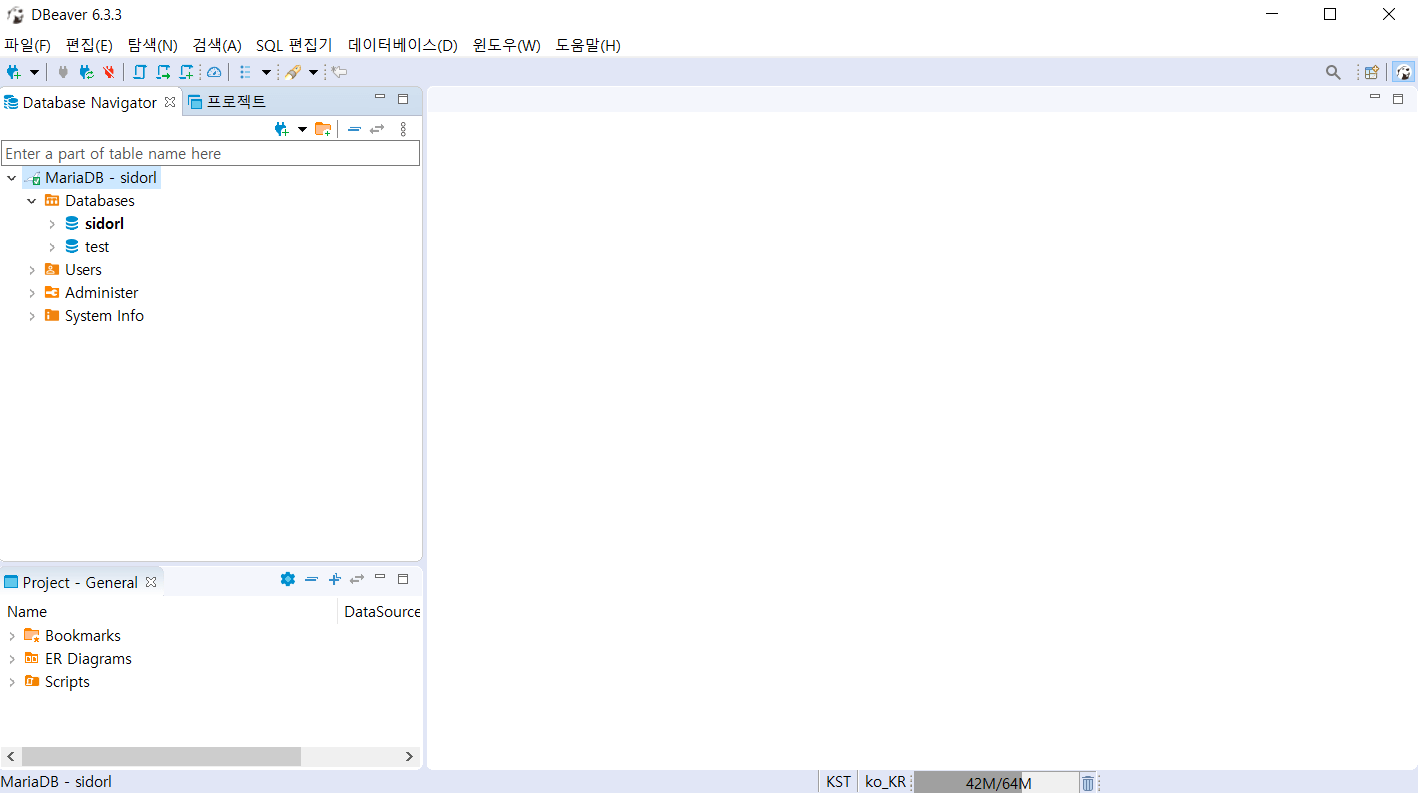Open the dropdown arrow beside the pen icon
Image resolution: width=1418 pixels, height=793 pixels.
[313, 72]
